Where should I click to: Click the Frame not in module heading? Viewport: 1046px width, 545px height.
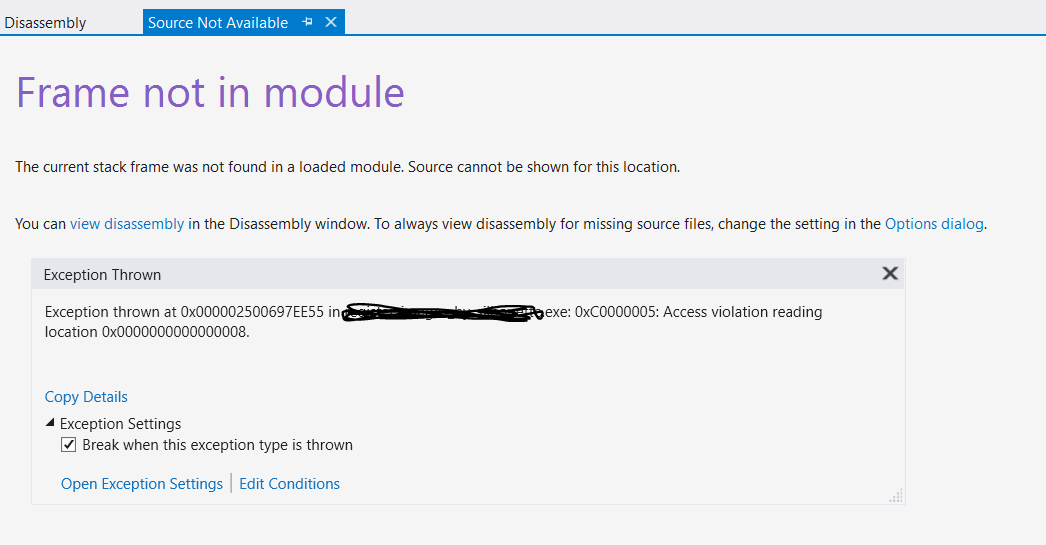210,92
